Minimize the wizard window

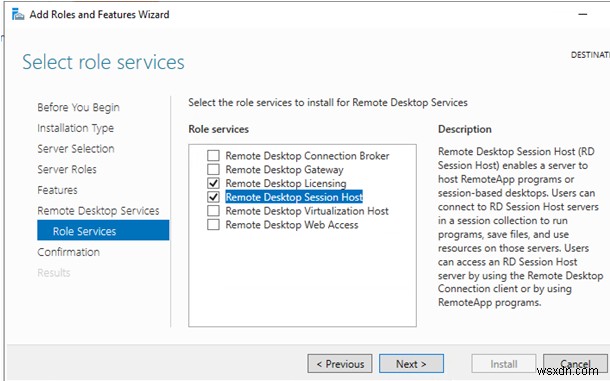click(x=583, y=15)
